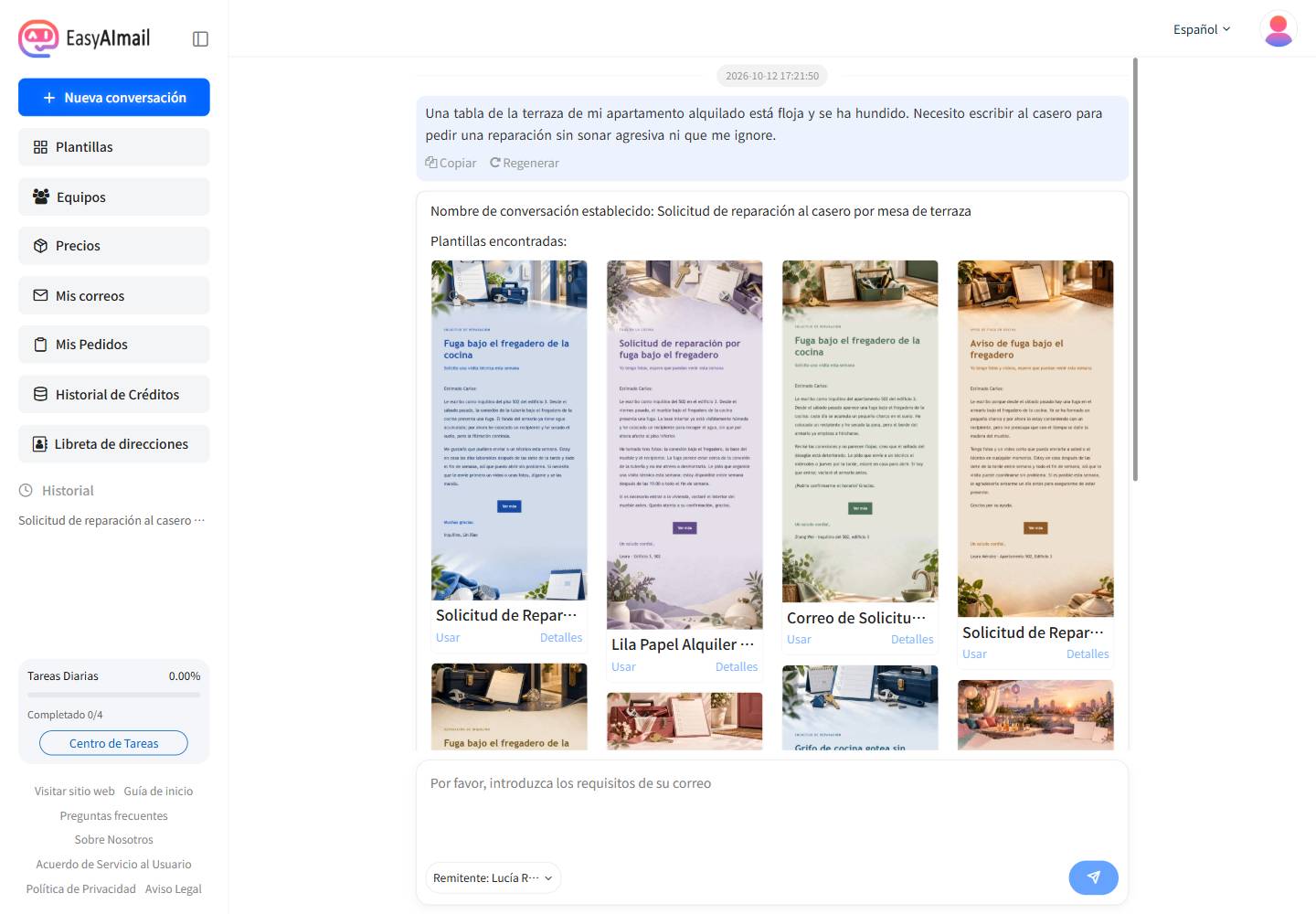Collapse the sidebar panel icon
This screenshot has width=1316, height=914.
click(x=200, y=38)
